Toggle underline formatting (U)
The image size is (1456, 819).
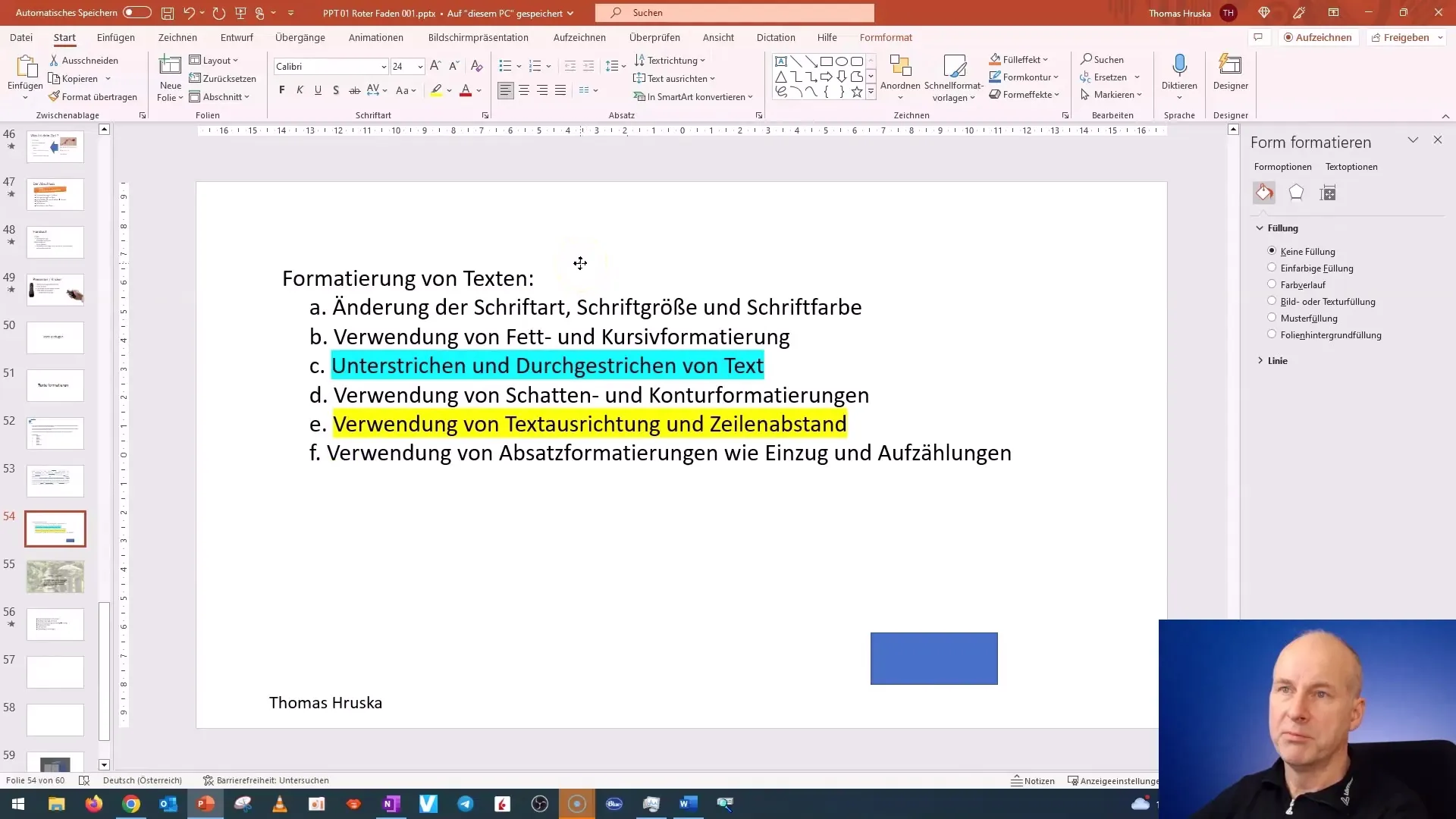coord(318,90)
